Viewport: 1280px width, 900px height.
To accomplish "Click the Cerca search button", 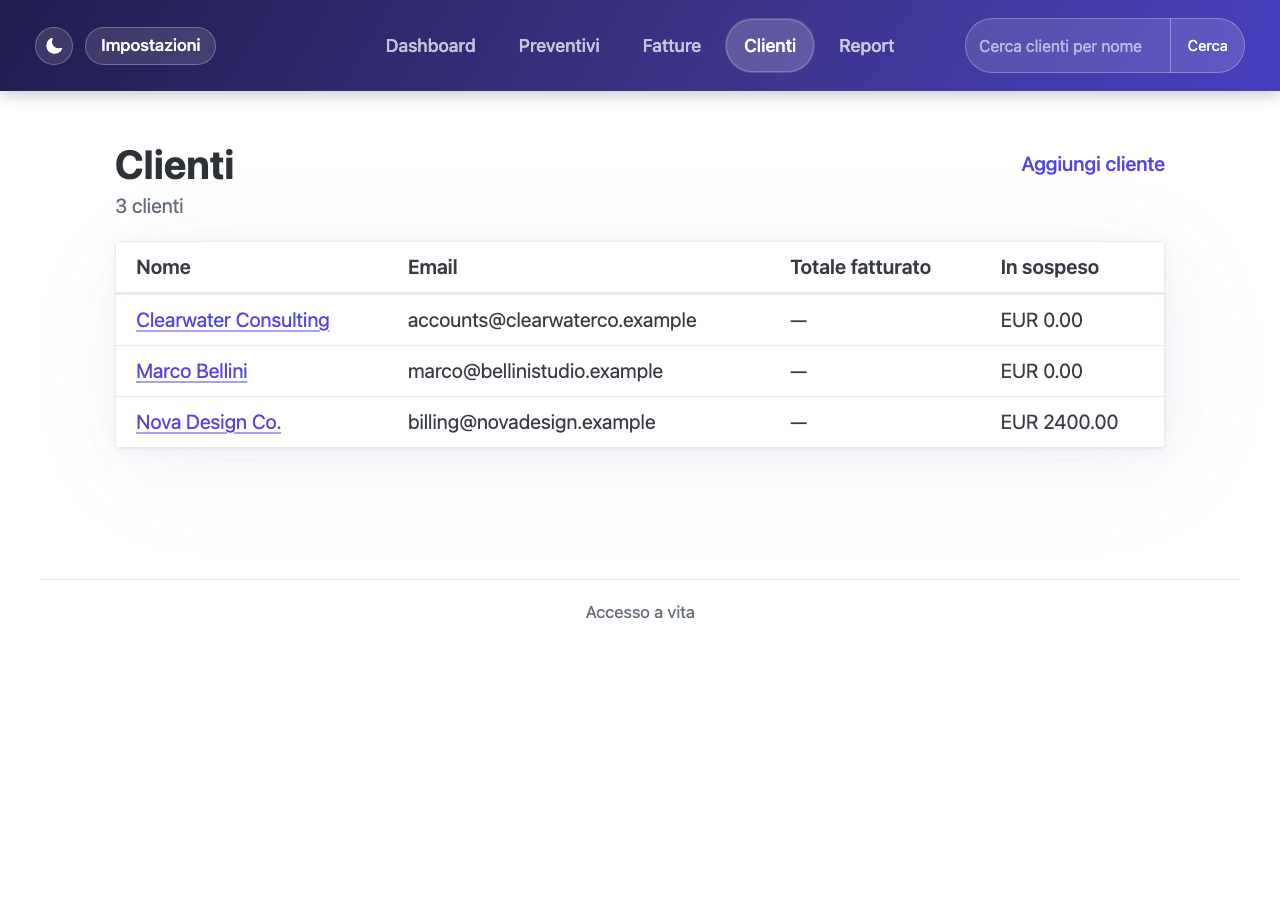I will 1207,46.
